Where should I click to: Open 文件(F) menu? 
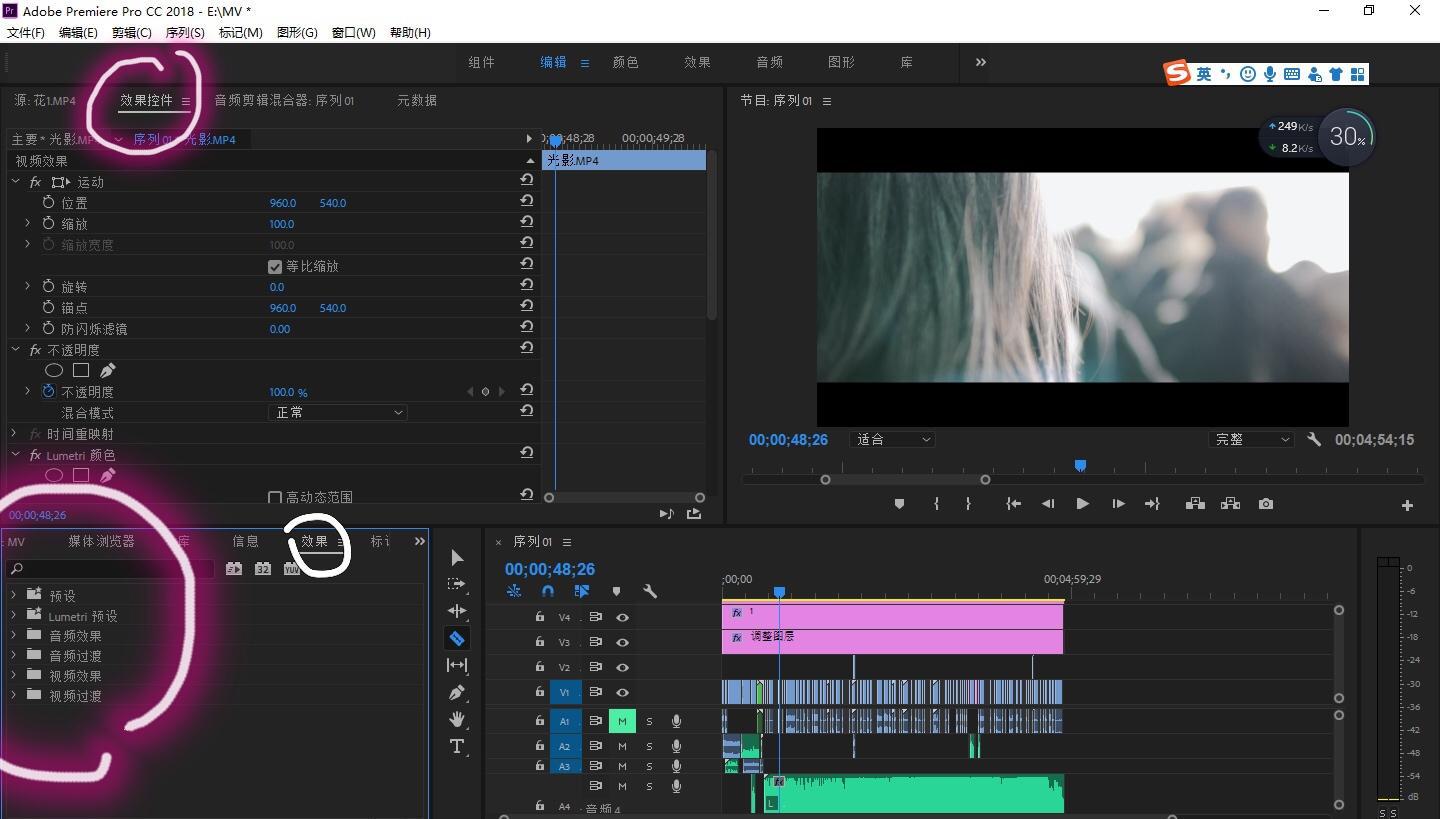(26, 32)
